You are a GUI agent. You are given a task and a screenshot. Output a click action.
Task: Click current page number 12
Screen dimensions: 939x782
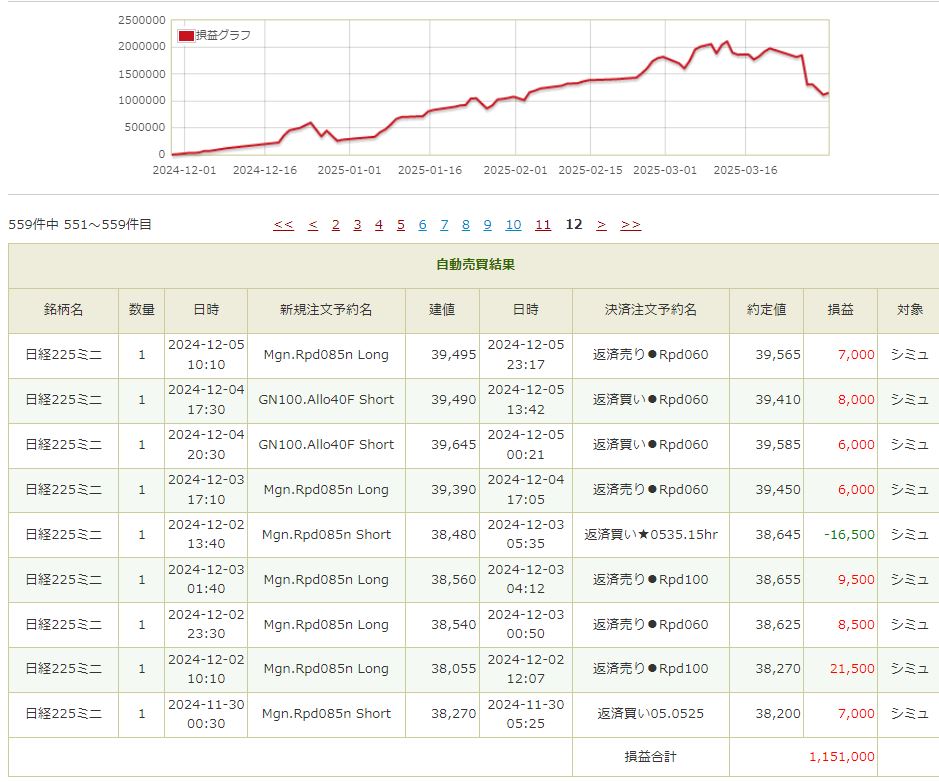[x=574, y=224]
